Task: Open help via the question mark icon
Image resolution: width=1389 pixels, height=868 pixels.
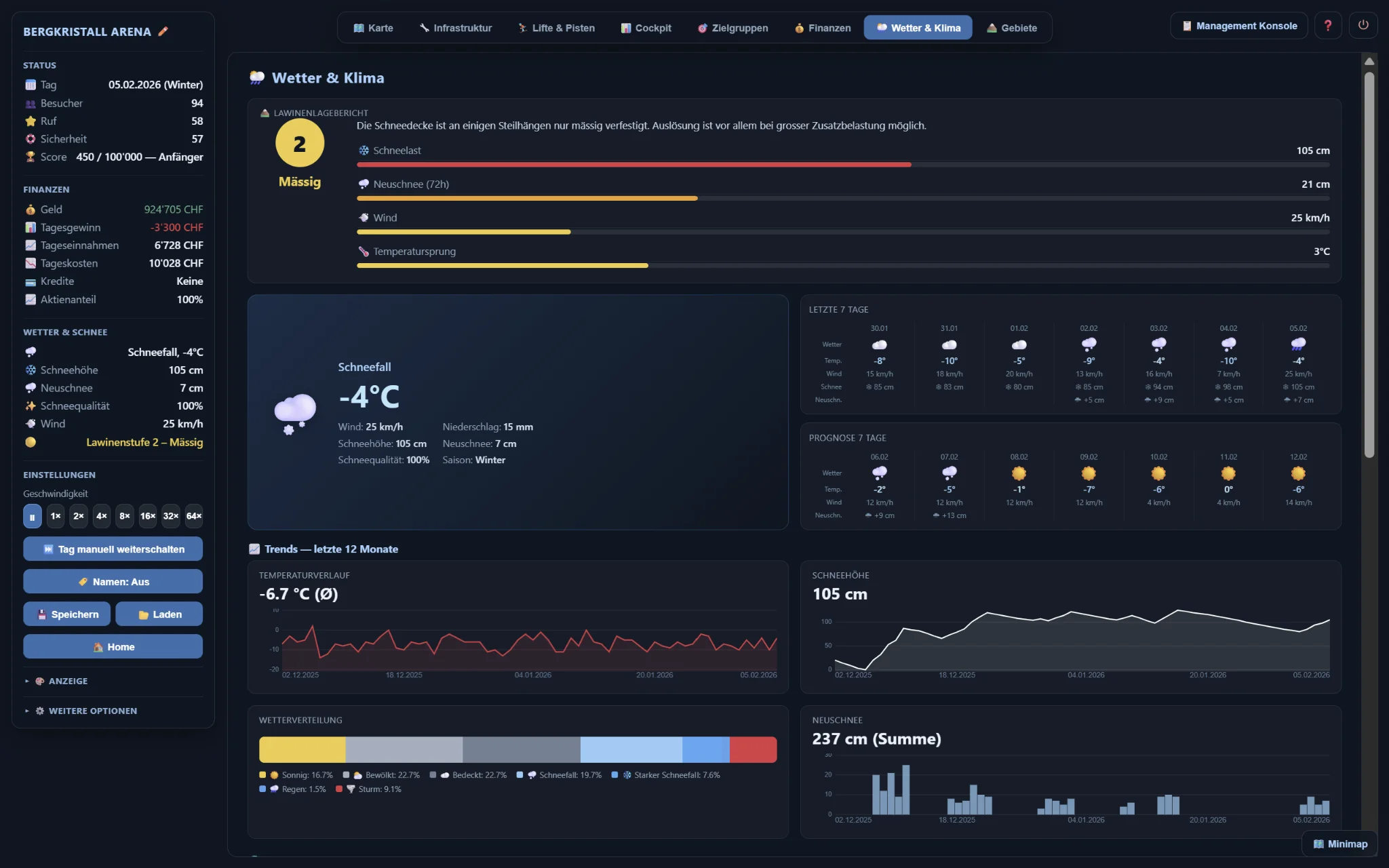Action: (1327, 26)
